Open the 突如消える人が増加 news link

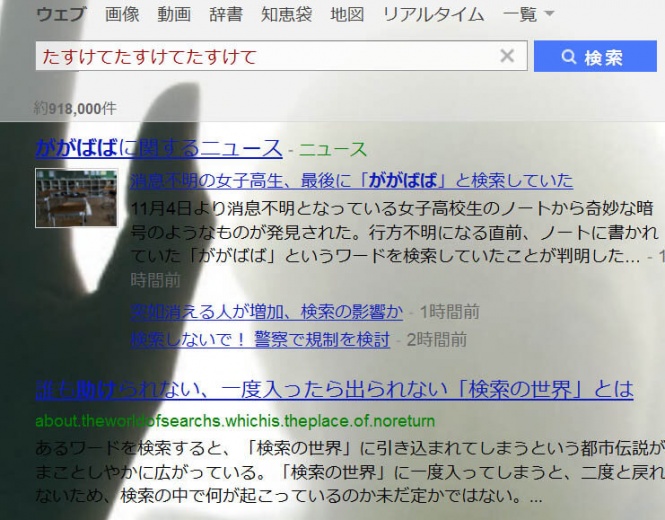tap(266, 312)
